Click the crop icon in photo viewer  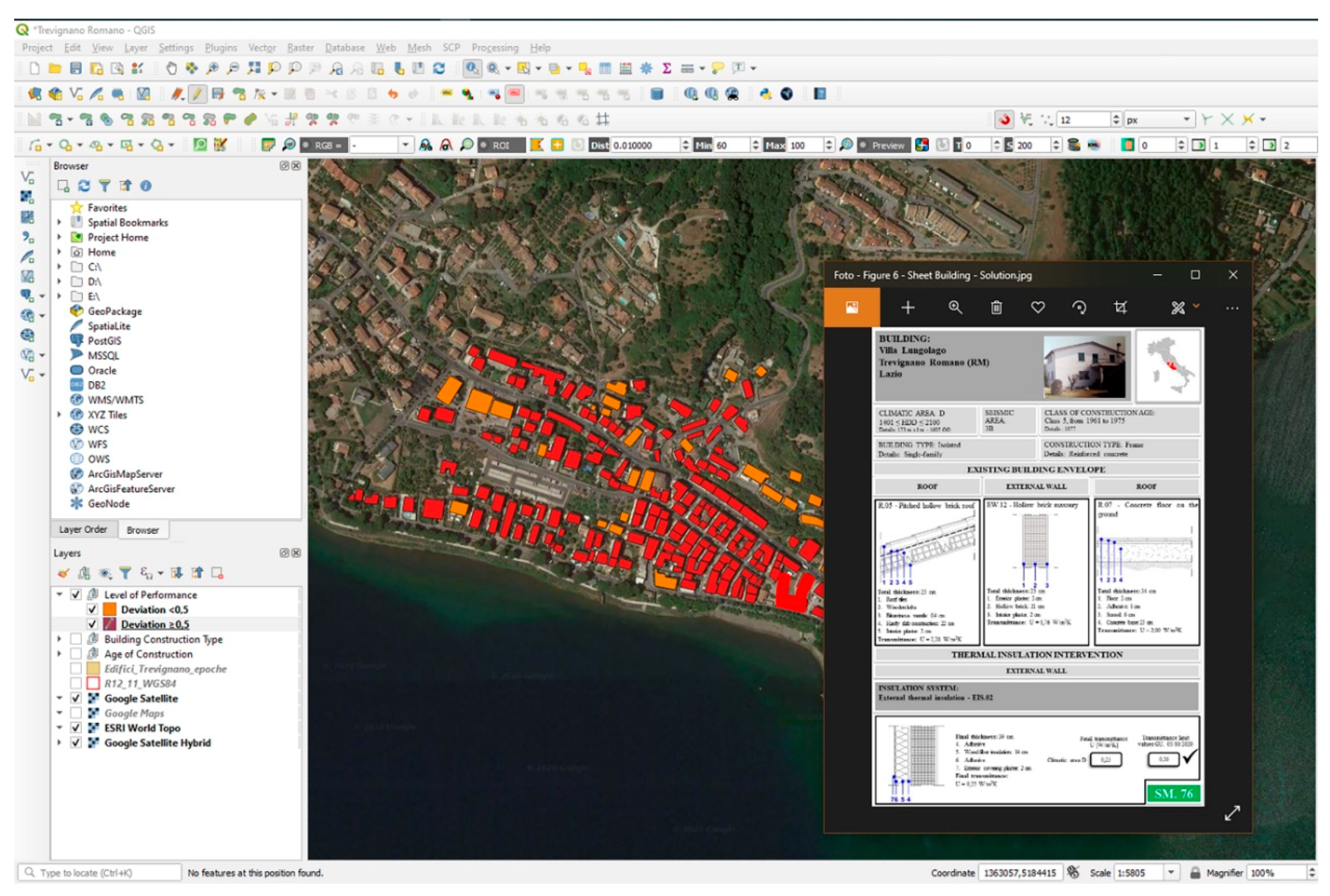click(x=1120, y=308)
